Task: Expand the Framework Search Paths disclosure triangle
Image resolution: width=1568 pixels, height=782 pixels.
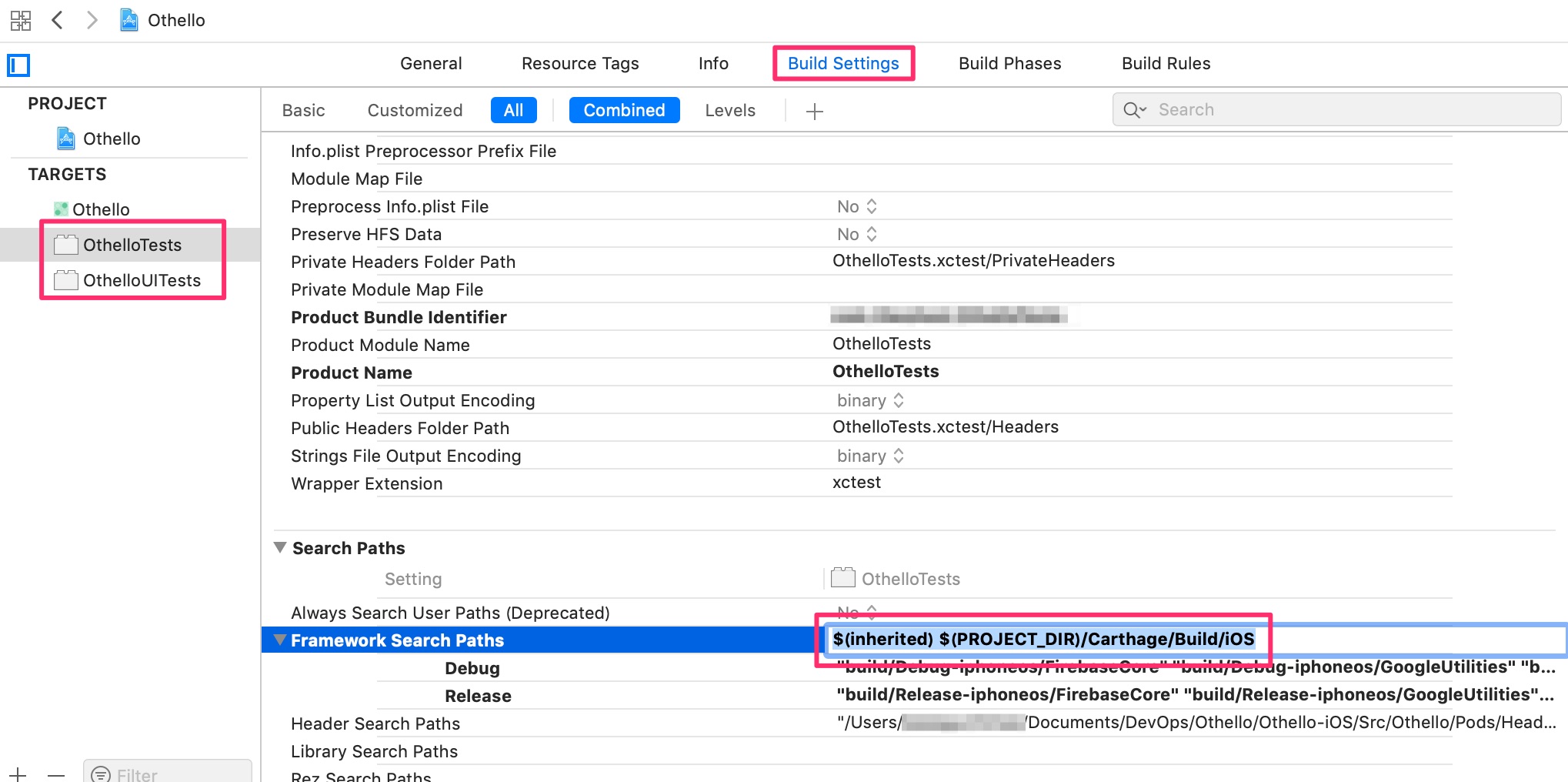Action: coord(278,640)
